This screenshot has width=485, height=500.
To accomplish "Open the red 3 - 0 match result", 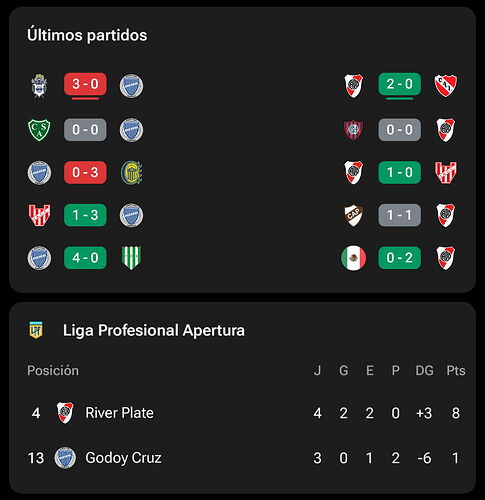I will click(x=85, y=84).
